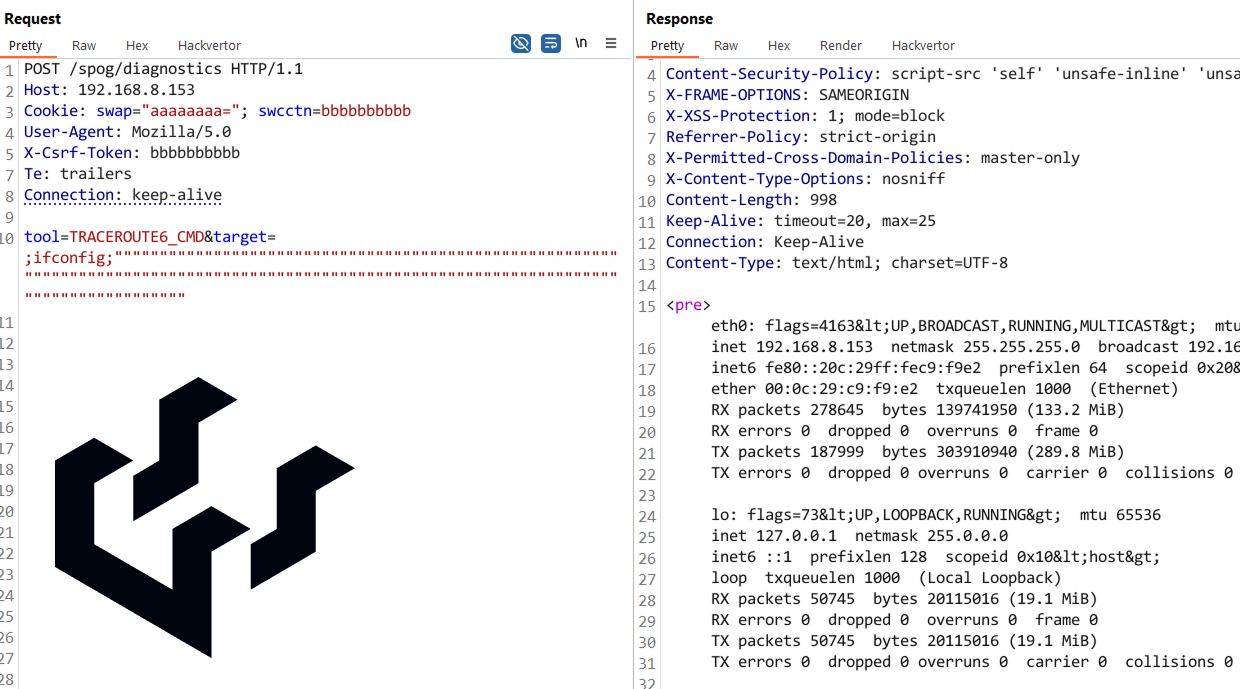This screenshot has height=689, width=1240.
Task: Click the 'Connection: Keep-Alive' response header
Action: [x=765, y=242]
